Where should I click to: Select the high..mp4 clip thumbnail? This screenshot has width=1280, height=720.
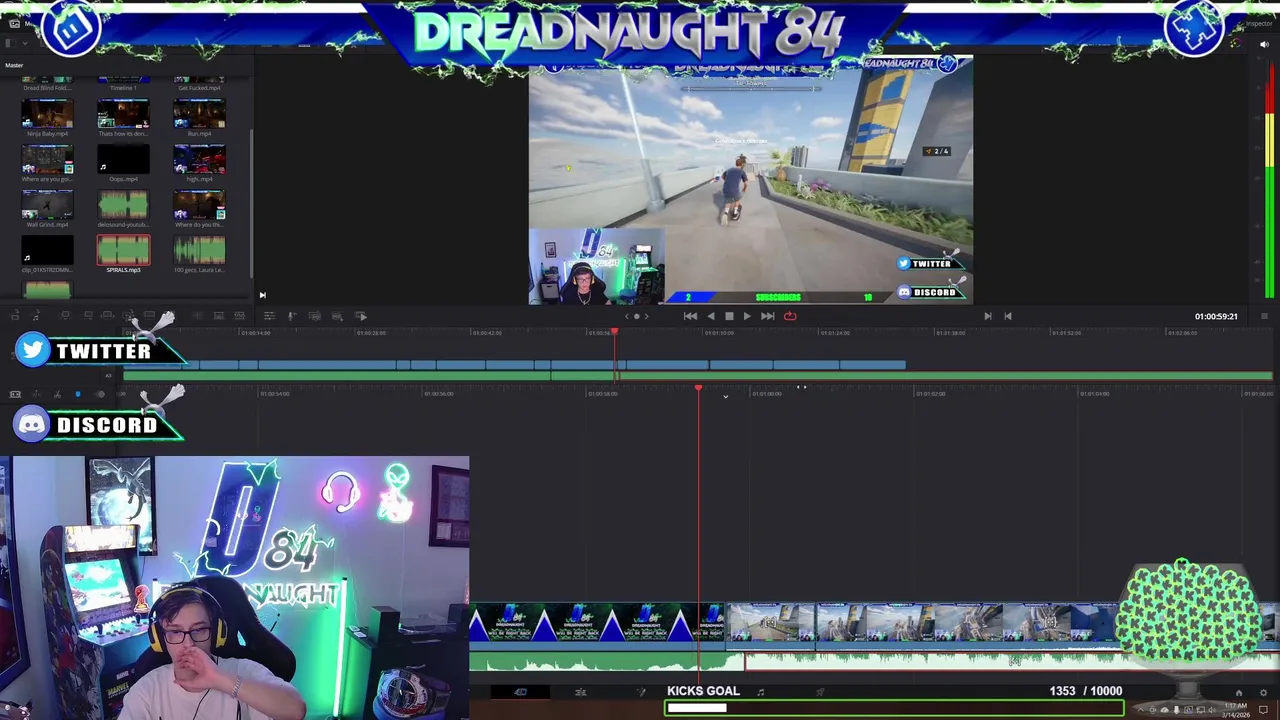[199, 159]
